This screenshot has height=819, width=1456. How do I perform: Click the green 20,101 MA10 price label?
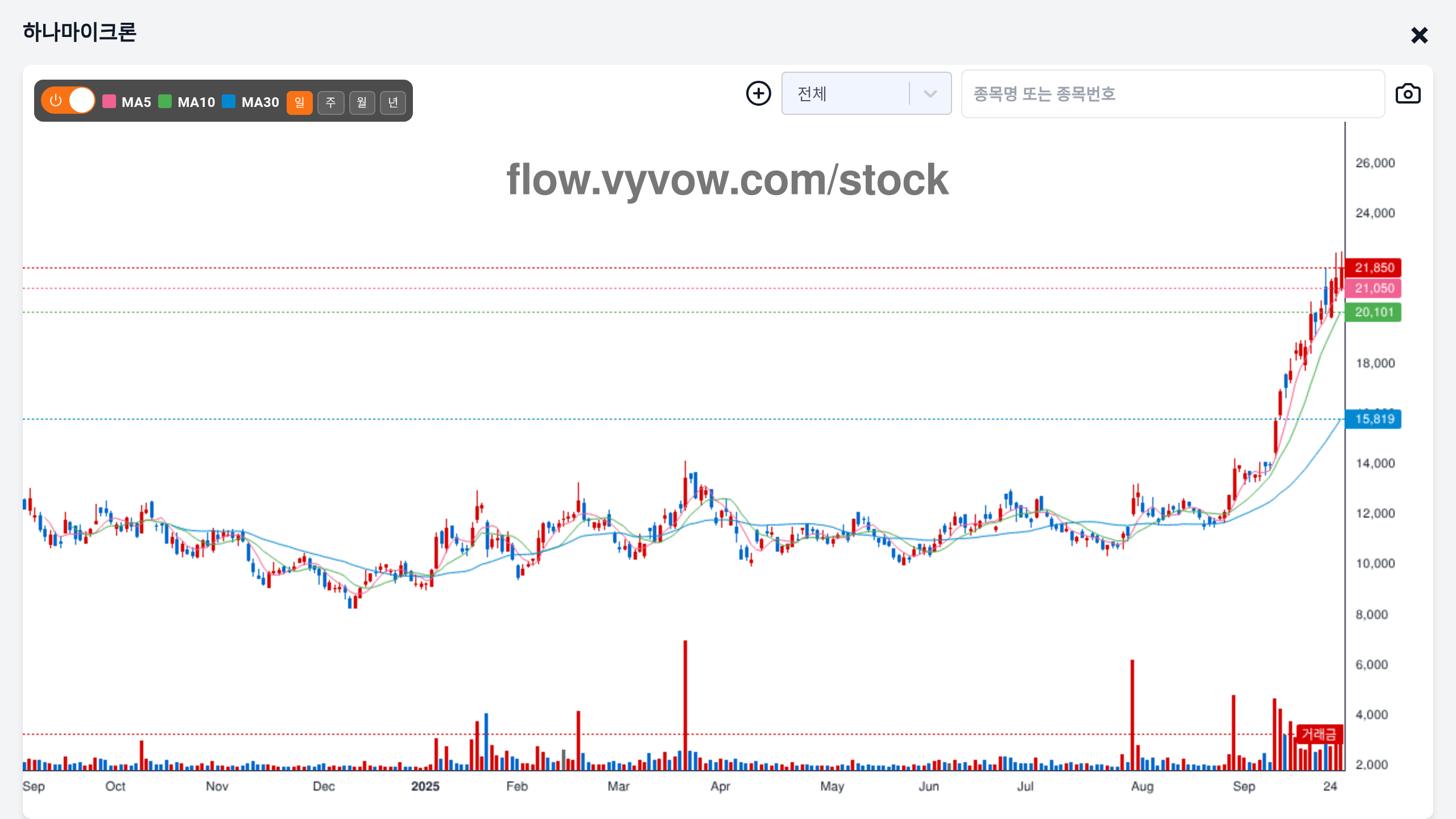[x=1374, y=312]
